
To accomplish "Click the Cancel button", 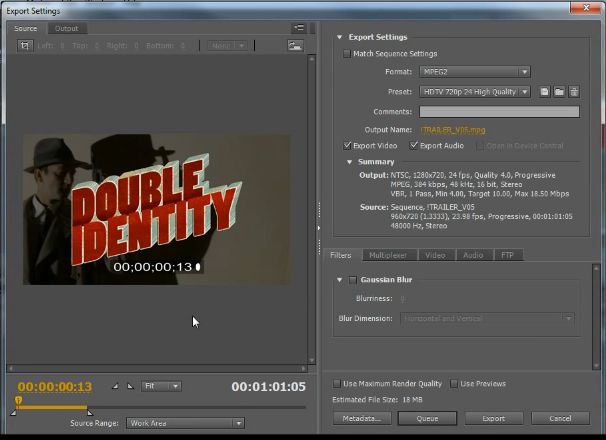I will coord(560,418).
